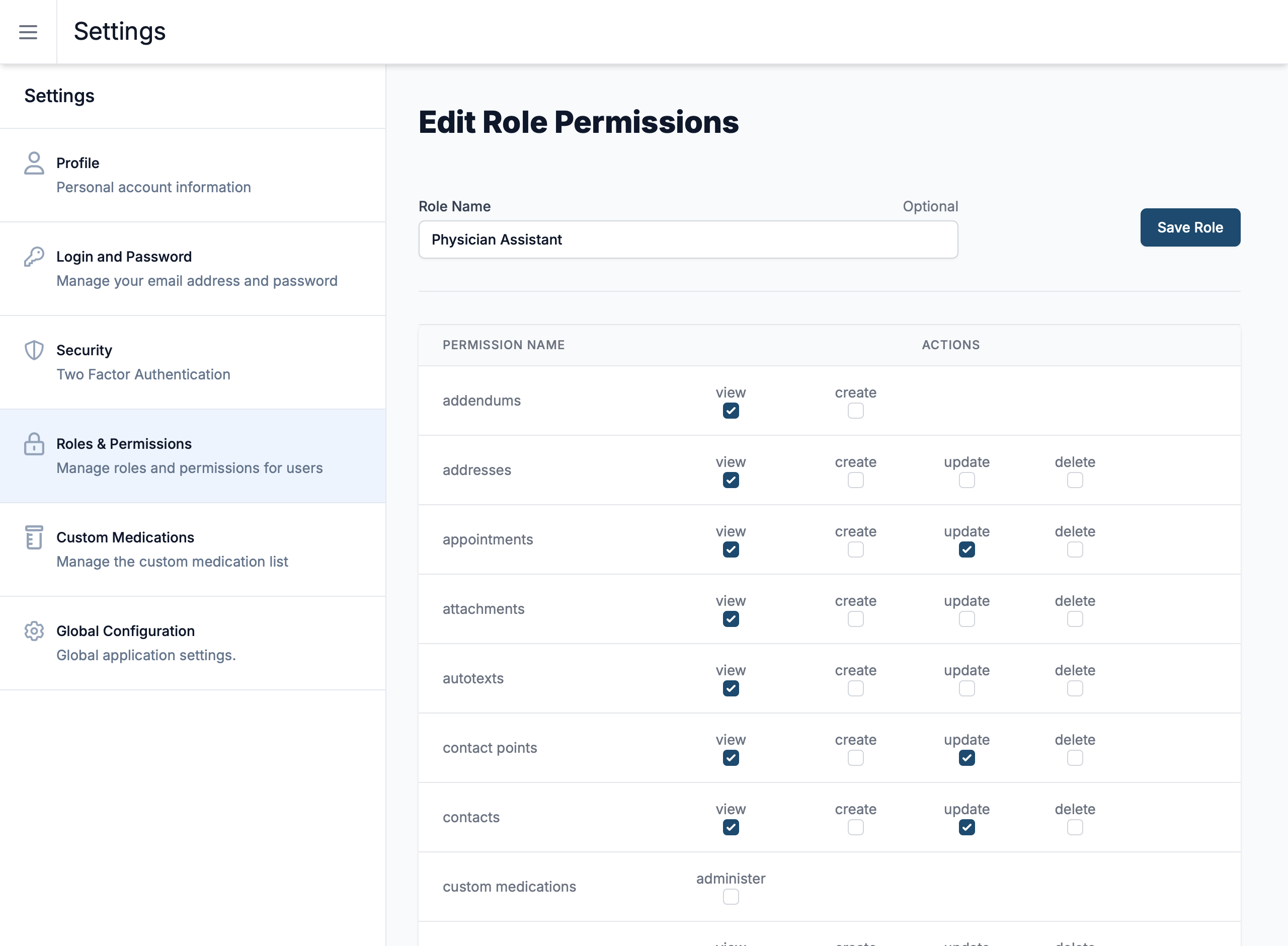Enable administer for custom medications
Viewport: 1288px width, 946px height.
click(731, 897)
